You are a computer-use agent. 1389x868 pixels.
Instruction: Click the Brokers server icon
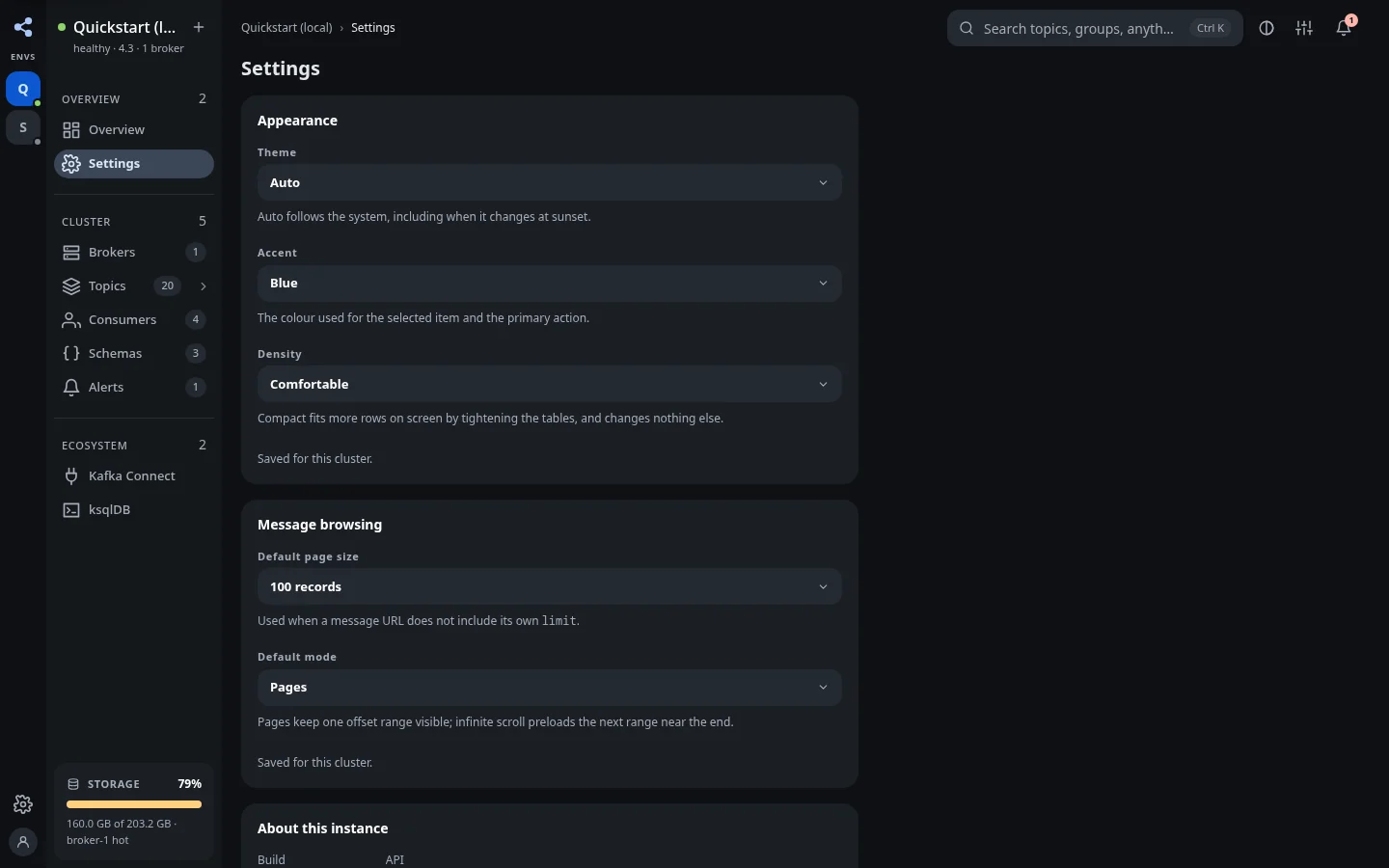click(x=71, y=253)
